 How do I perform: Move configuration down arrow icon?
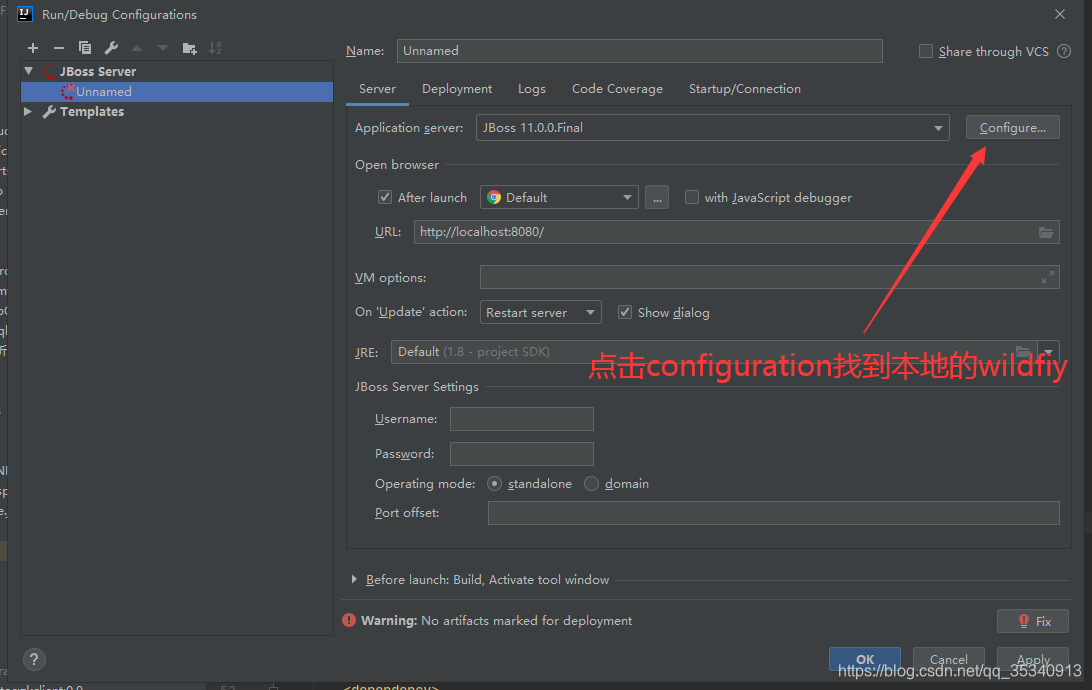point(163,48)
